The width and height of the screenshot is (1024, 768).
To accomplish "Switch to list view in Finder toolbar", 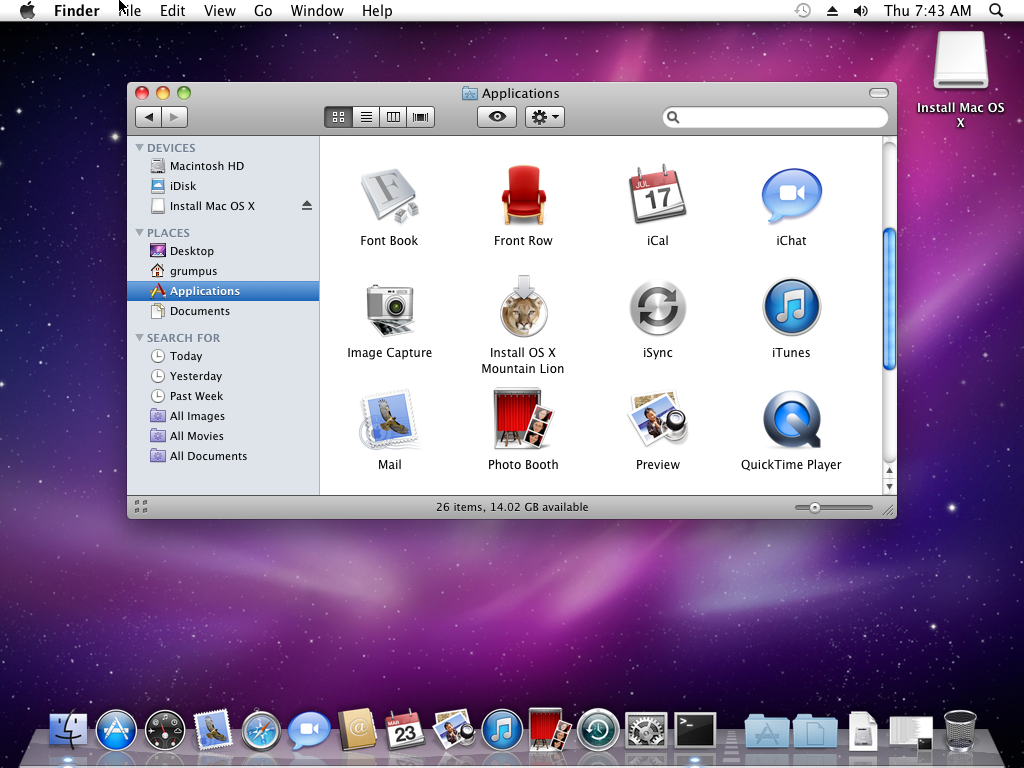I will (x=366, y=117).
